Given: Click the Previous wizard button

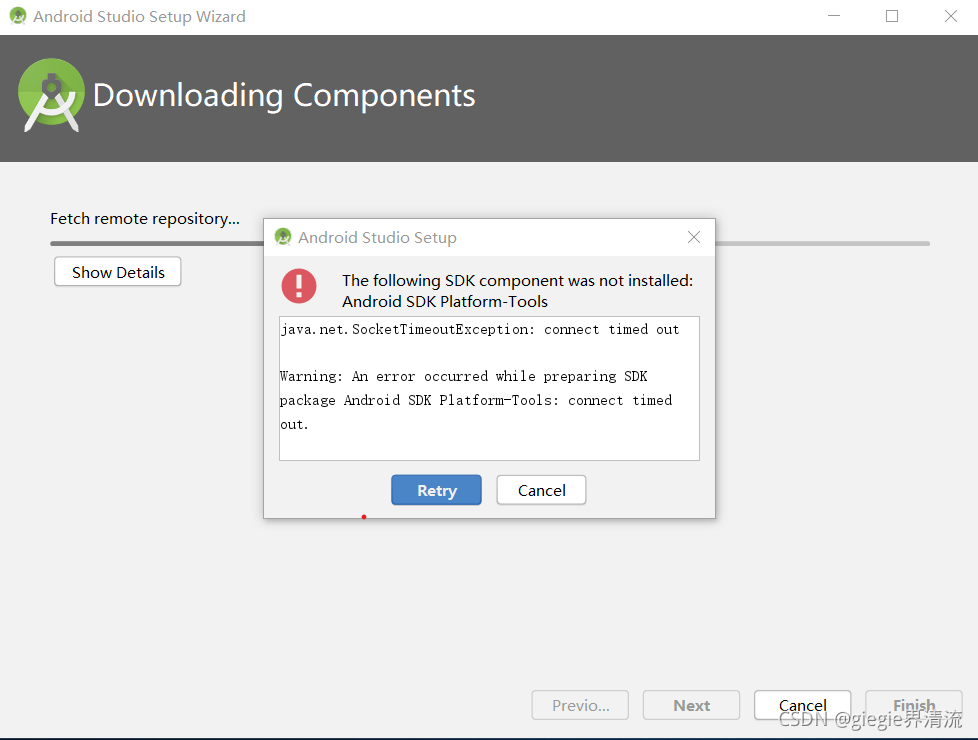Looking at the screenshot, I should [x=580, y=705].
